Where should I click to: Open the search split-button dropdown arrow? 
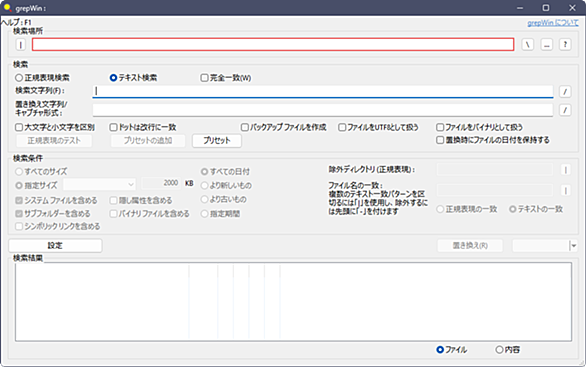click(x=574, y=246)
